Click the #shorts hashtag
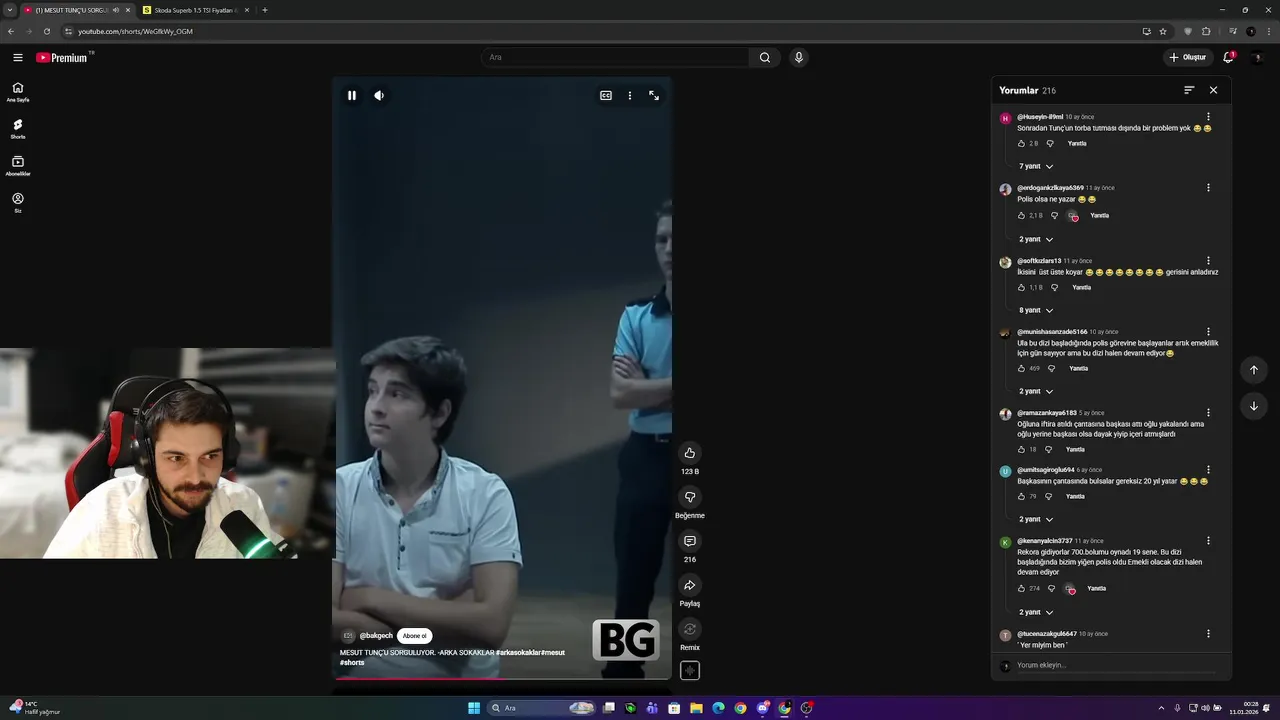Image resolution: width=1280 pixels, height=720 pixels. (x=352, y=662)
